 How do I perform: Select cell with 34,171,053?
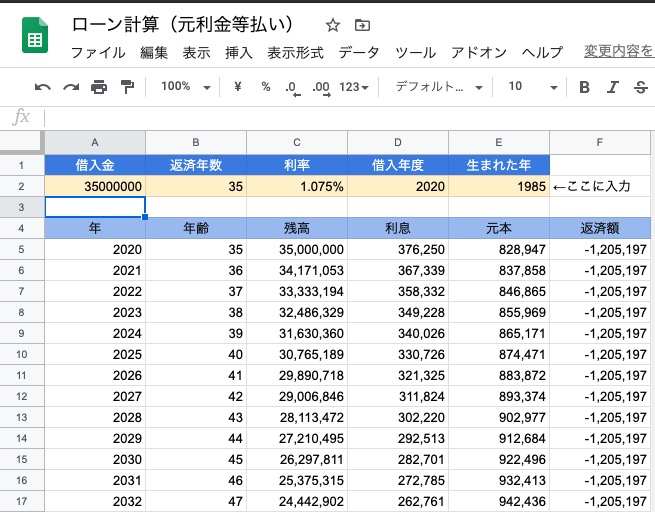pyautogui.click(x=297, y=270)
